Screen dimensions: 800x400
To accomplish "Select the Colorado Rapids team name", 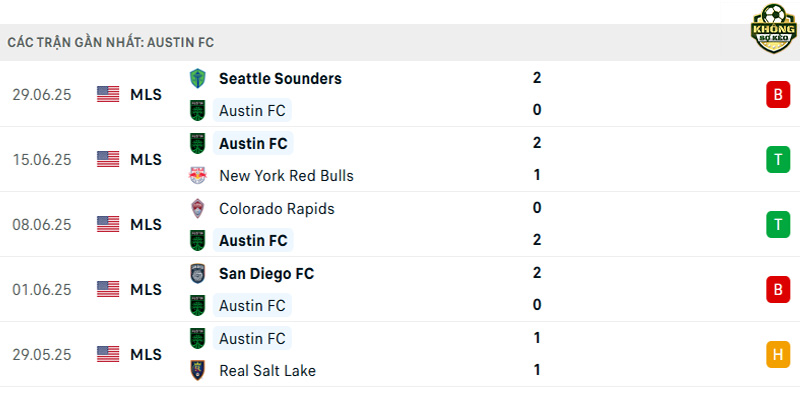I will pyautogui.click(x=277, y=209).
